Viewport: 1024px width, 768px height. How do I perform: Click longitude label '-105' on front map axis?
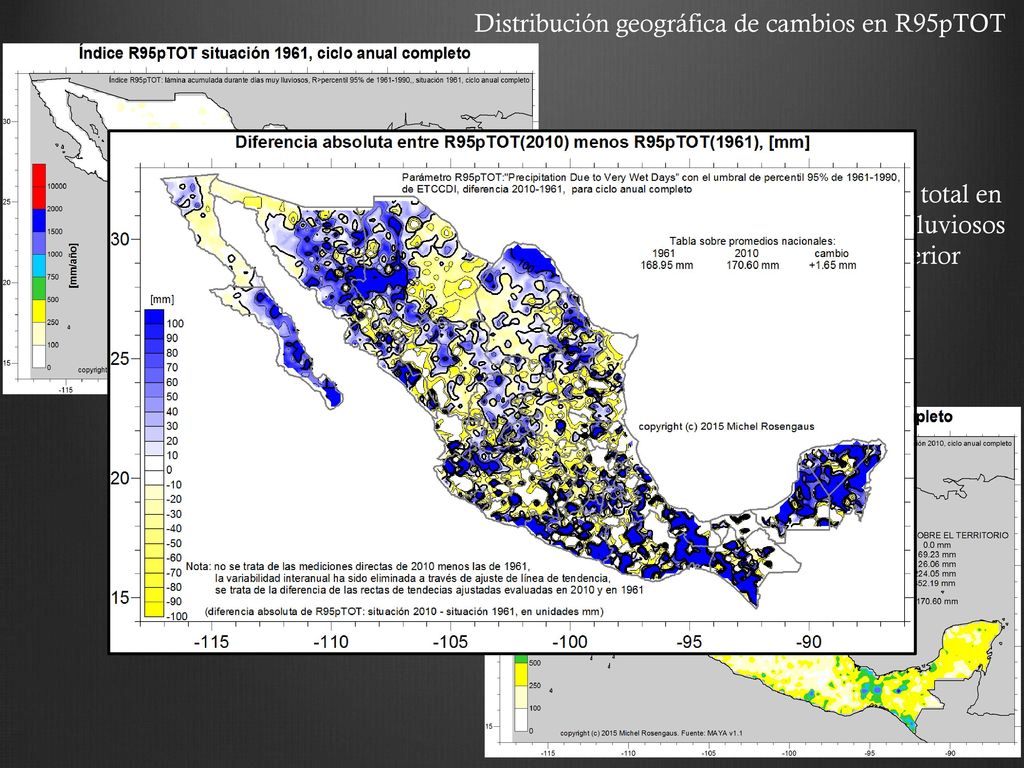[x=450, y=642]
